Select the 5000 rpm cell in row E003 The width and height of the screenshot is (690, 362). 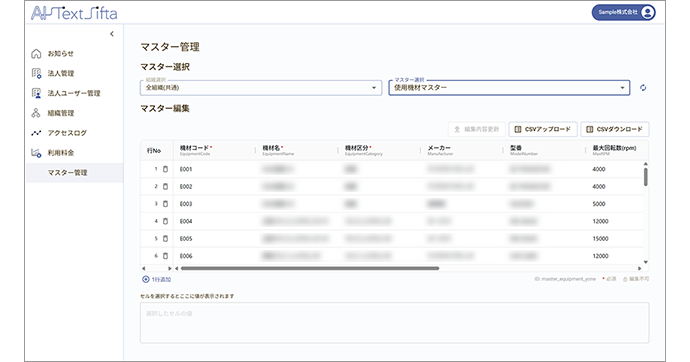pyautogui.click(x=614, y=204)
